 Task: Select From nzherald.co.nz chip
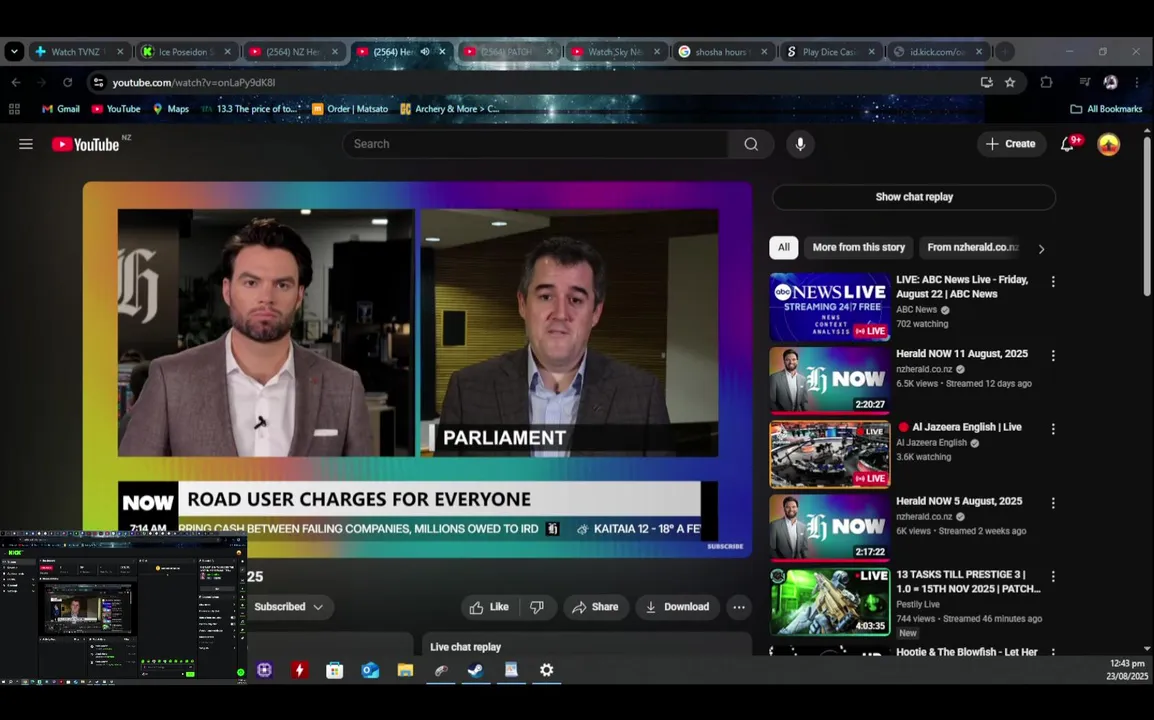point(972,247)
